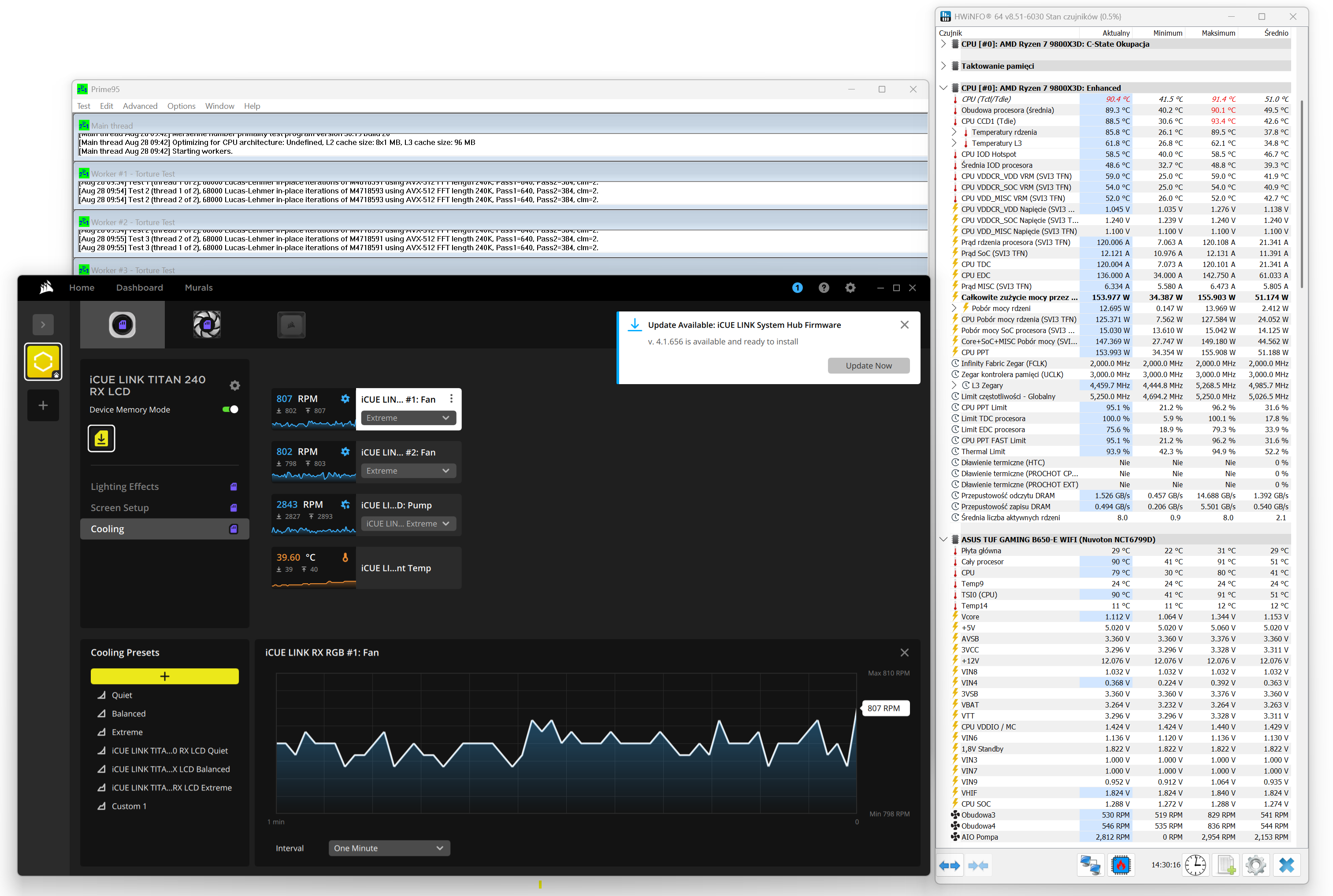Switch to iCUE Dashboard tab
Screen dimensions: 1333x896
pyautogui.click(x=140, y=287)
